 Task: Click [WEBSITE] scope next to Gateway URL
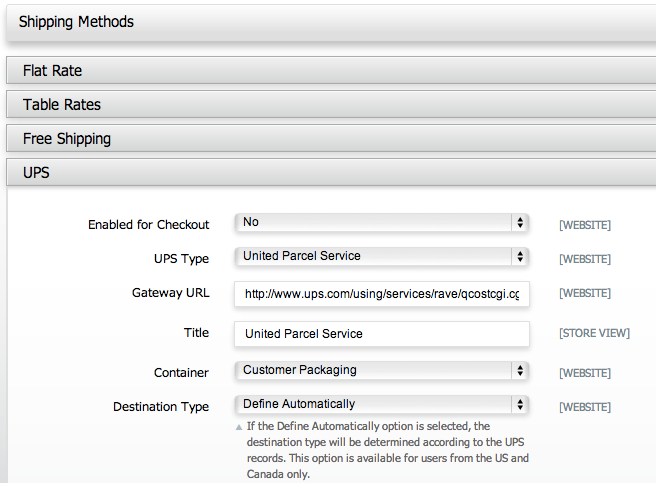tap(585, 293)
